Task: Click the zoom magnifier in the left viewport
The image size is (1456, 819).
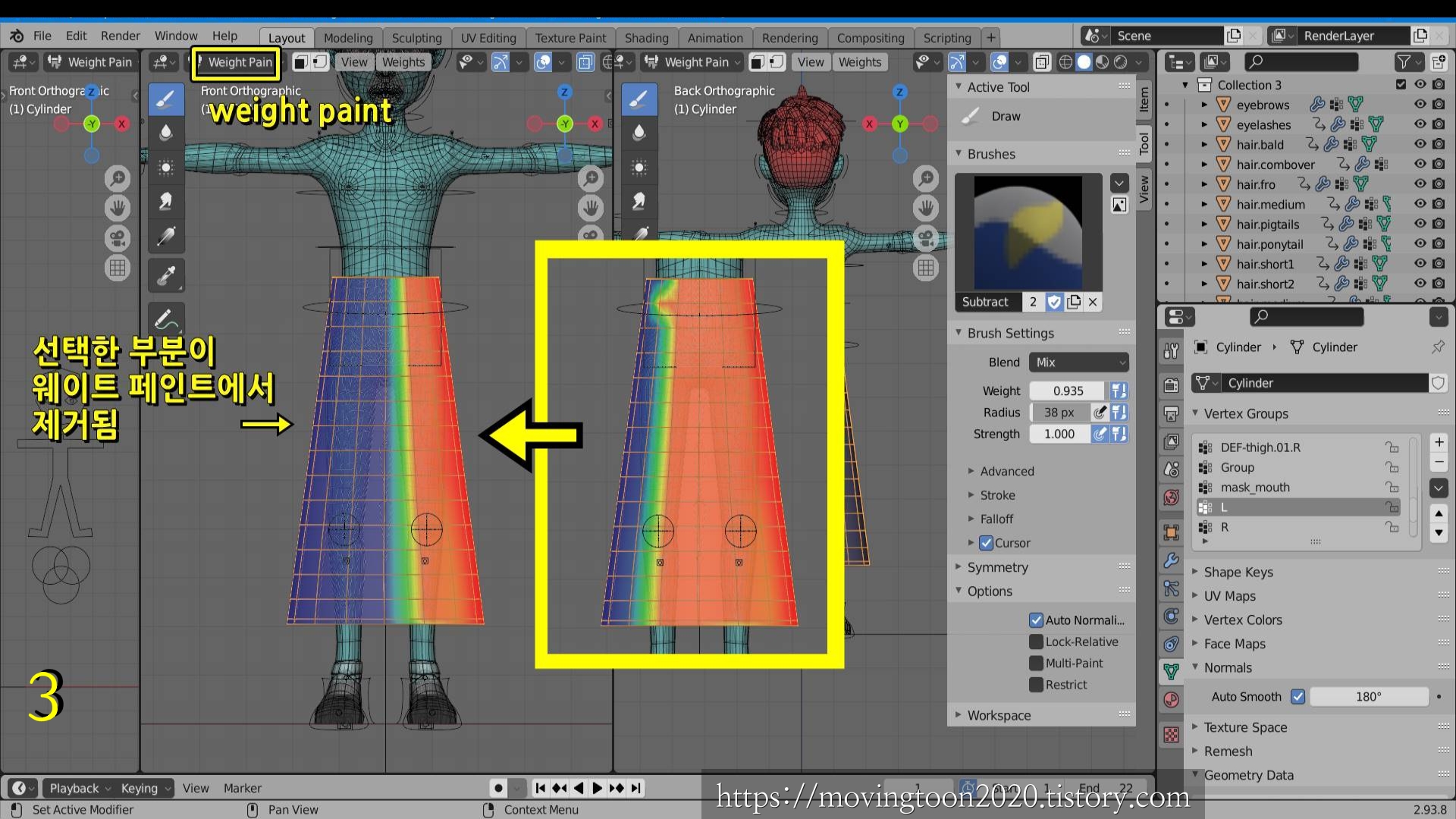Action: coord(118,179)
